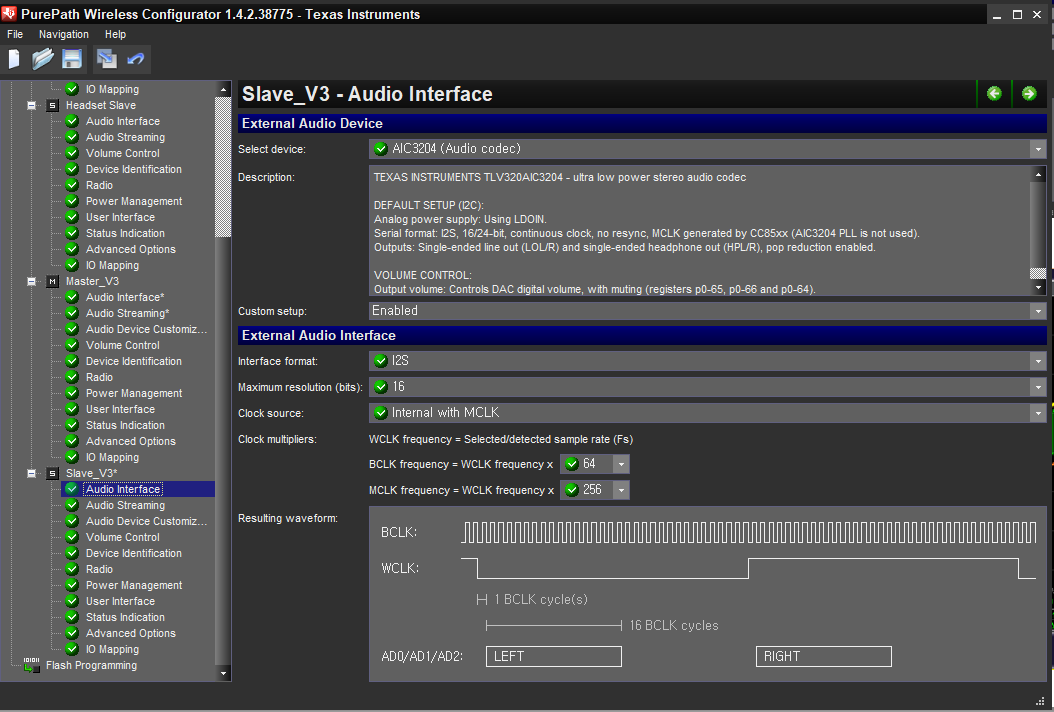Click the Save disk toolbar icon
The height and width of the screenshot is (712, 1054).
[72, 59]
